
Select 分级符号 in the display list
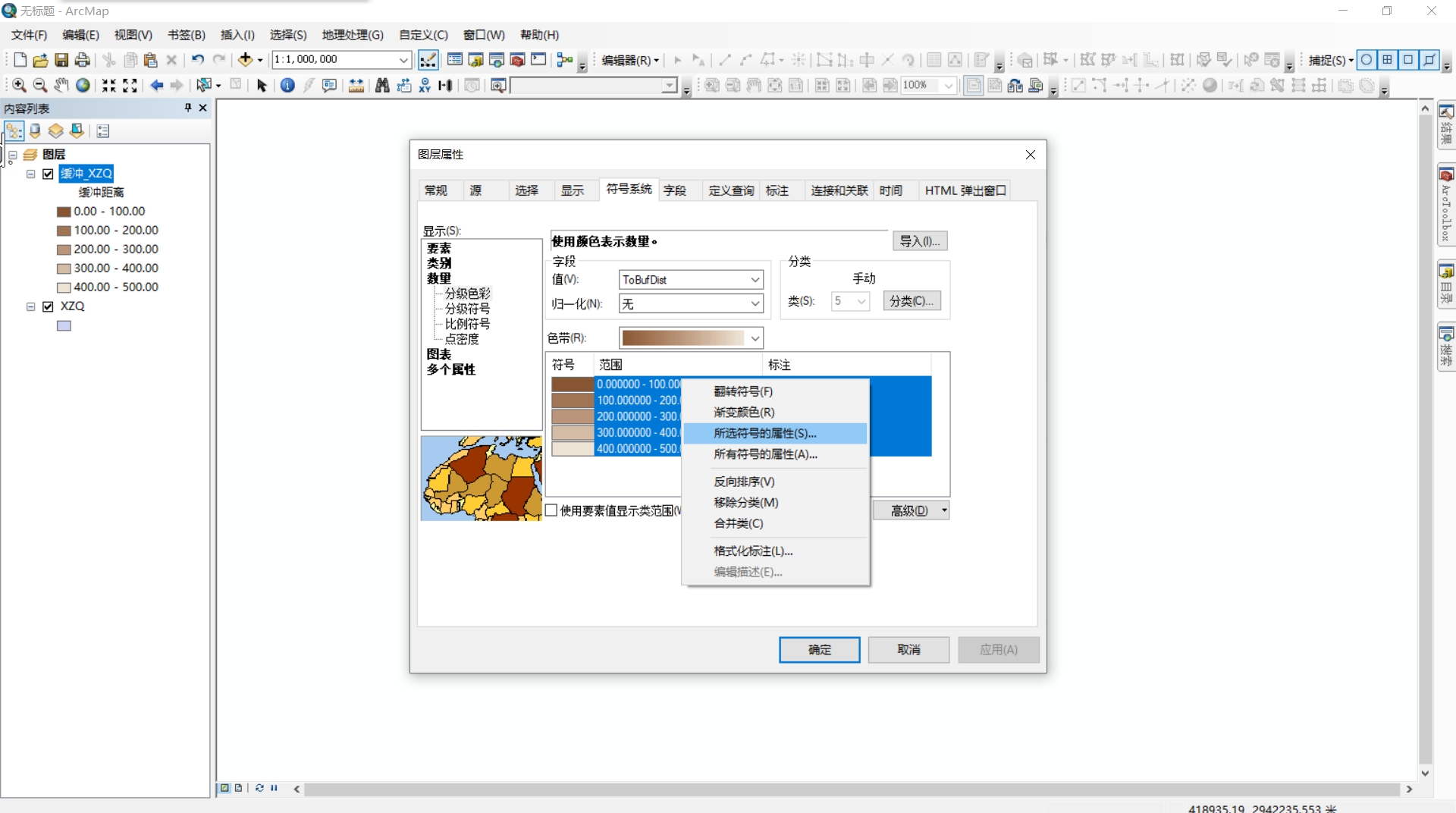click(467, 309)
